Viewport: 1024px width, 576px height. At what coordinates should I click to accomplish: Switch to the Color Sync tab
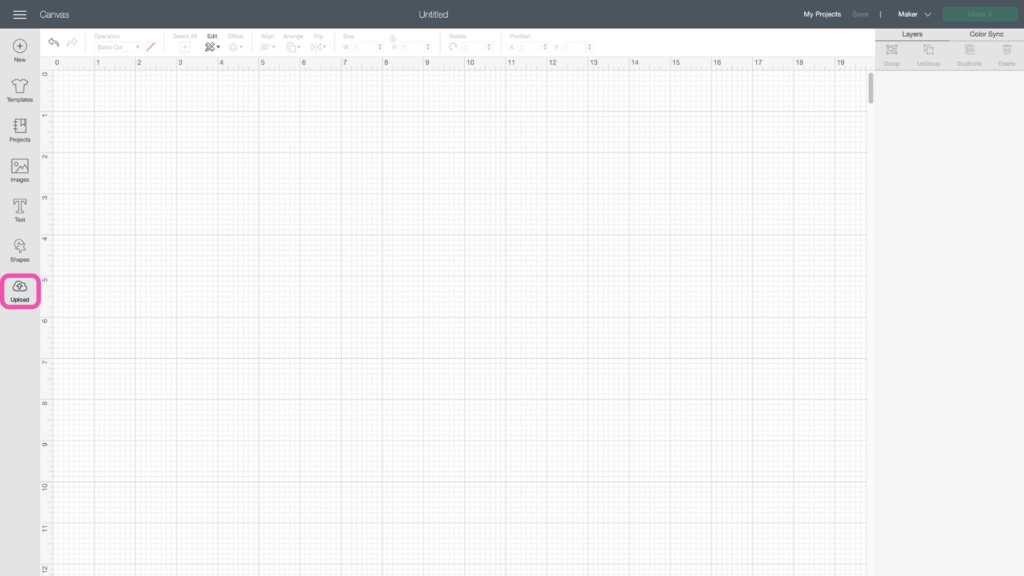pos(986,34)
